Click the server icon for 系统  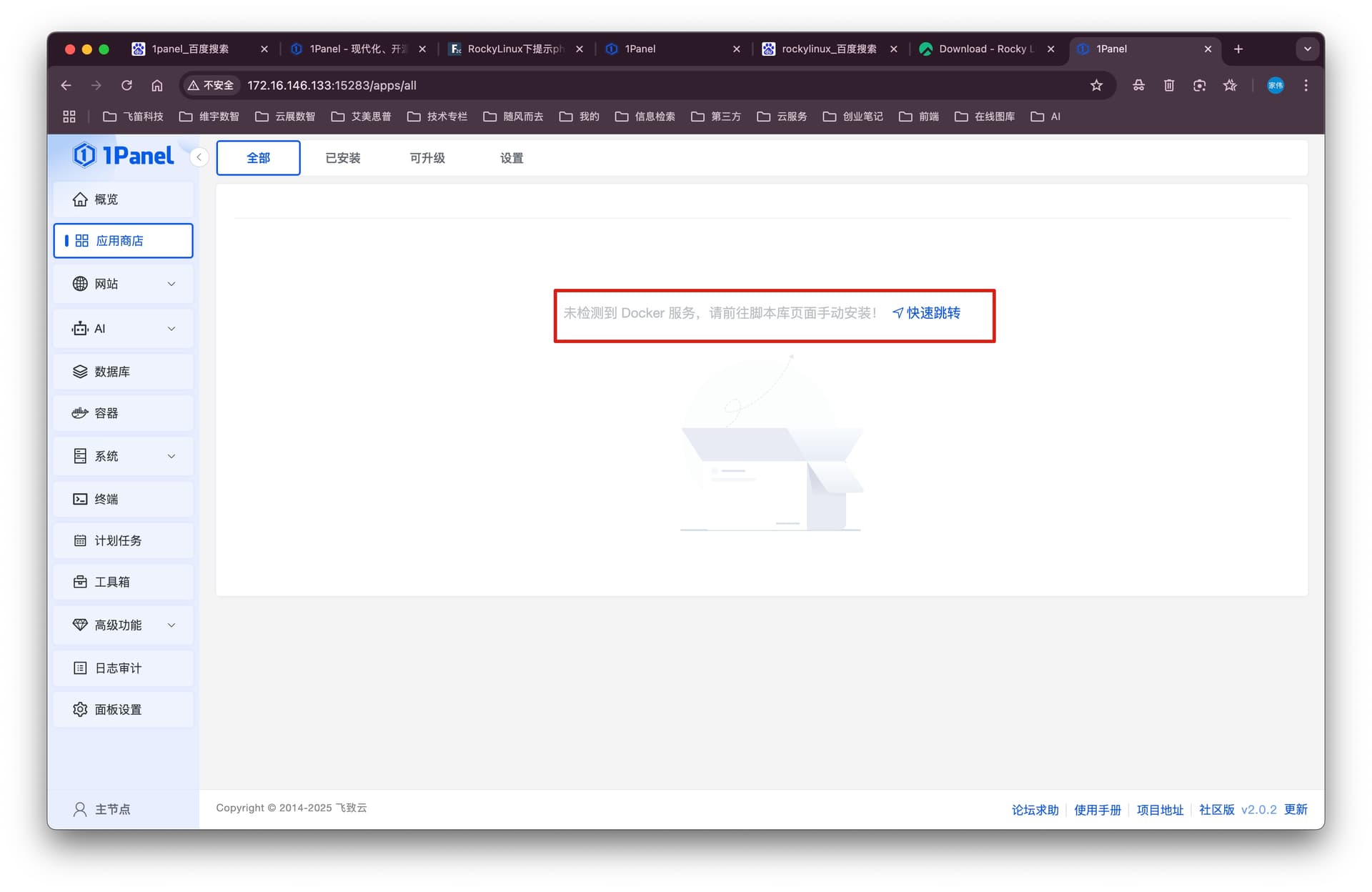[x=80, y=456]
